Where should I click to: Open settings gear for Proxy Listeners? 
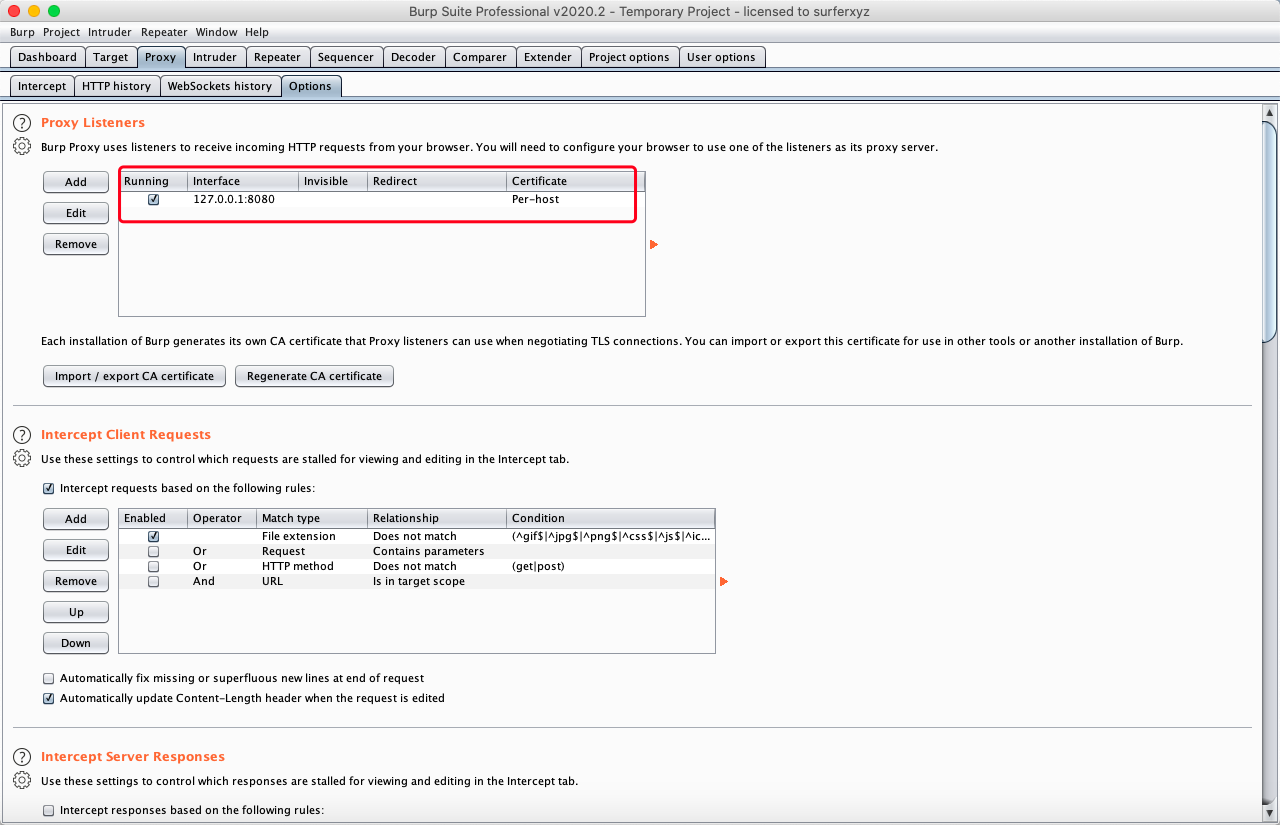[22, 147]
